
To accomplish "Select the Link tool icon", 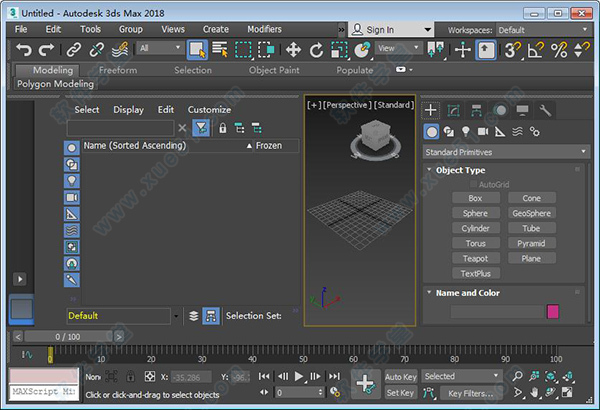I will coord(73,50).
